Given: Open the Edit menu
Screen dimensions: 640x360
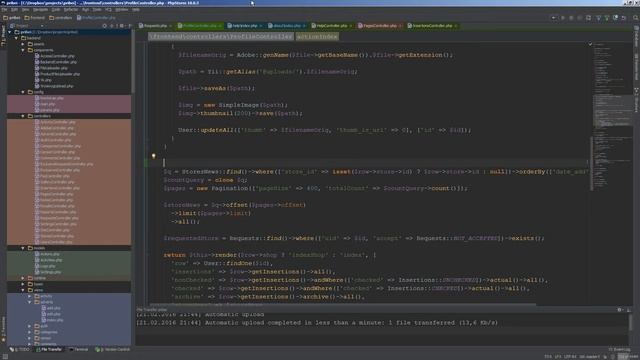Looking at the screenshot, I should 14,10.
